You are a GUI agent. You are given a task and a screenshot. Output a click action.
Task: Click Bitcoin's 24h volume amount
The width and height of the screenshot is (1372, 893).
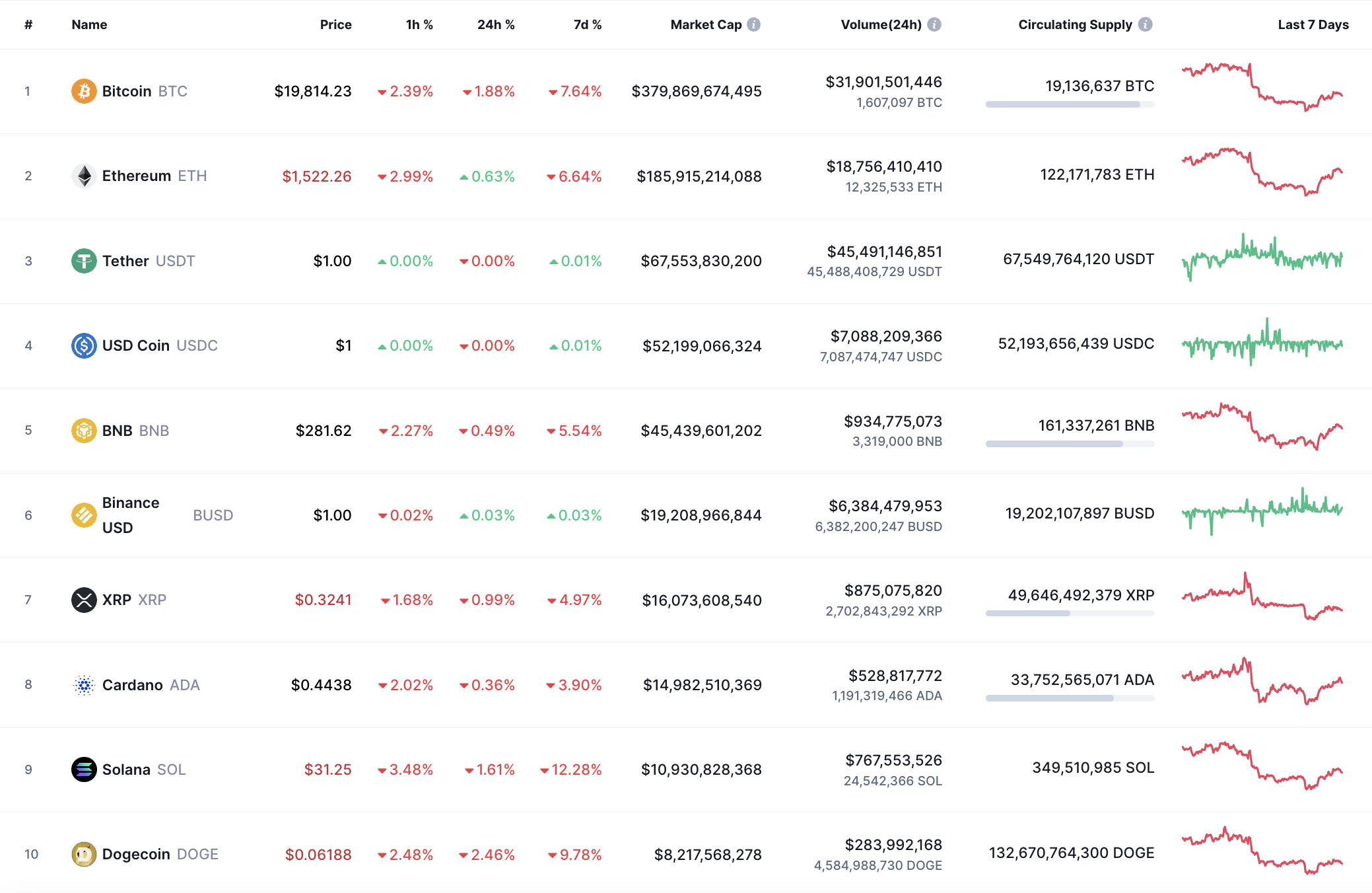point(883,82)
